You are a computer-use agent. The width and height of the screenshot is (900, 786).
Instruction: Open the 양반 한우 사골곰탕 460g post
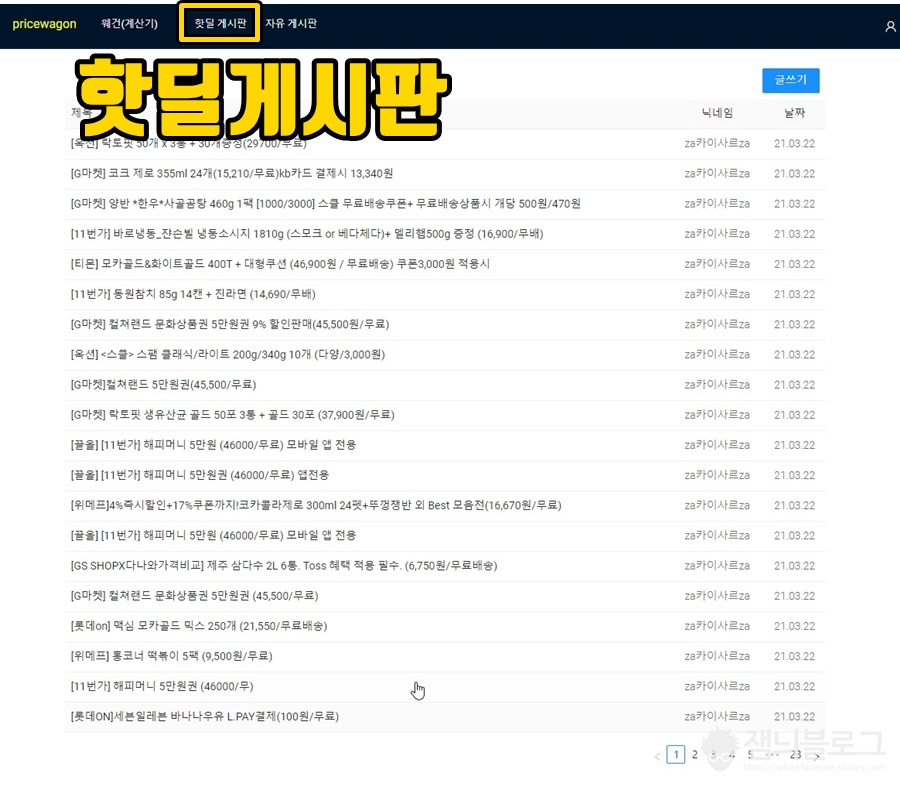325,204
